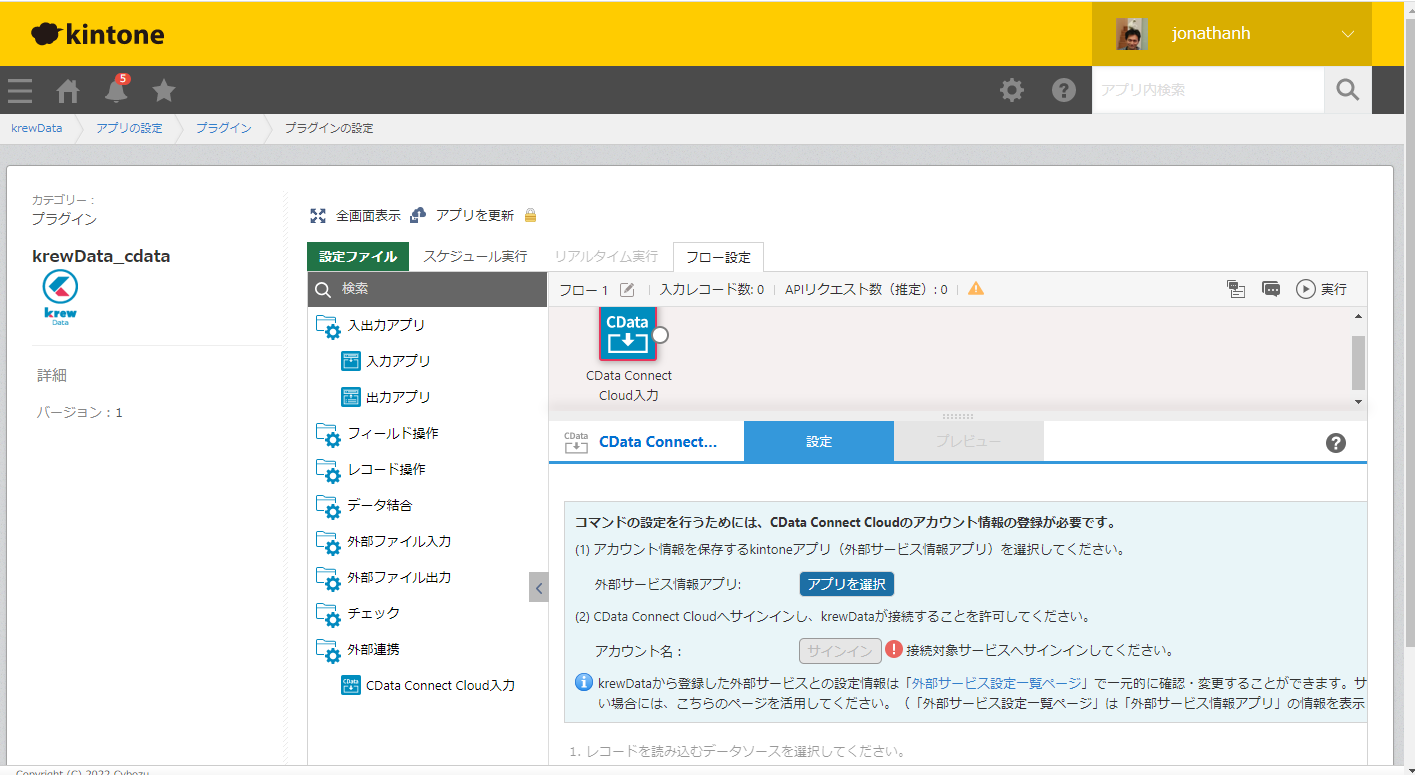1415x775 pixels.
Task: Click the flow layout icon left of comment icon
Action: [x=1237, y=289]
